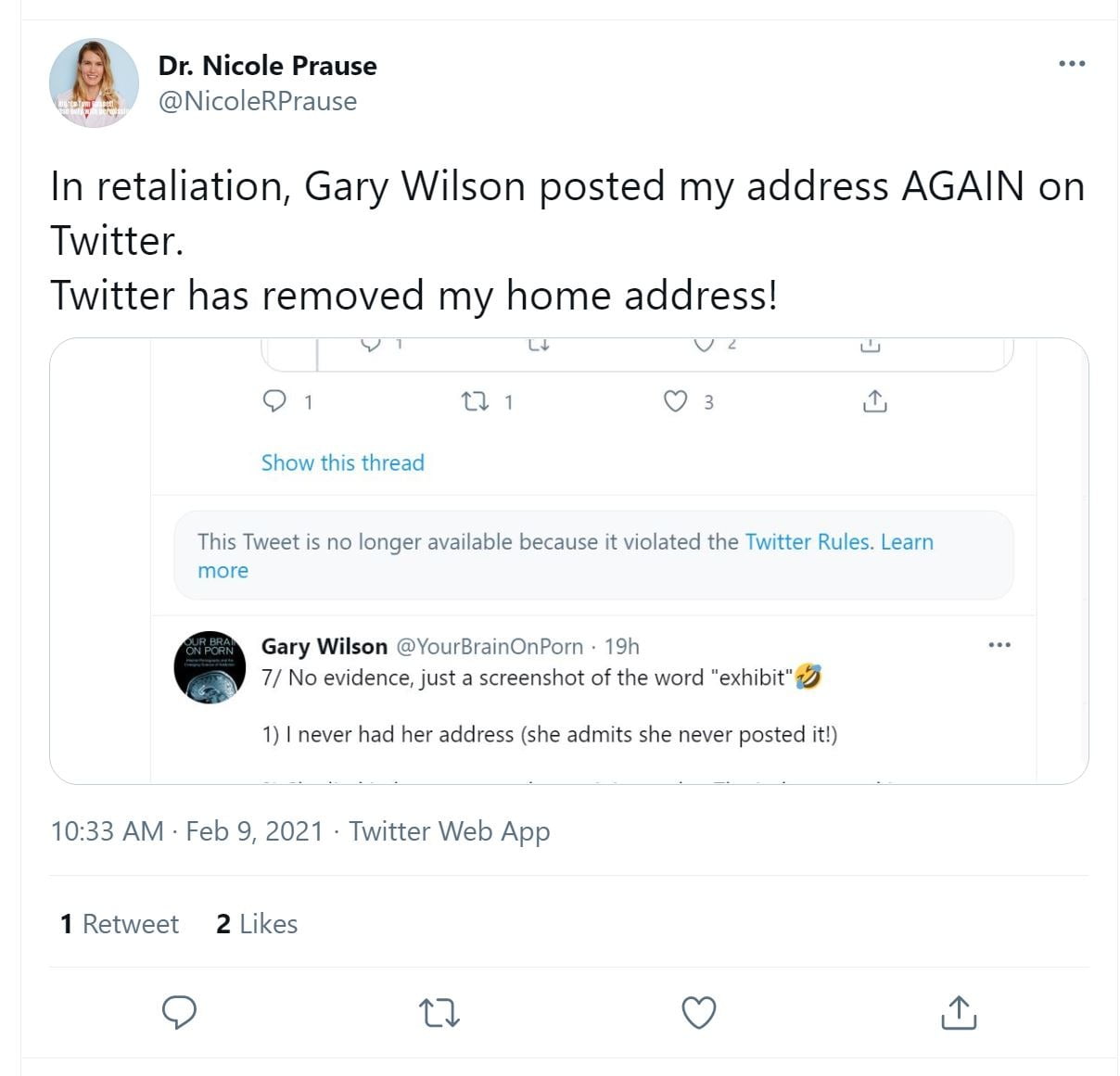The image size is (1120, 1076).
Task: View the "1 Retweet" count list
Action: tap(119, 923)
